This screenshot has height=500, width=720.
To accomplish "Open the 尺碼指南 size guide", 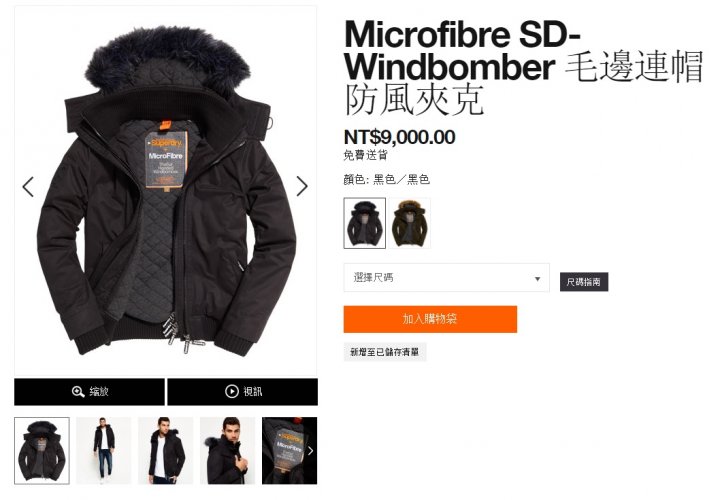I will click(584, 282).
